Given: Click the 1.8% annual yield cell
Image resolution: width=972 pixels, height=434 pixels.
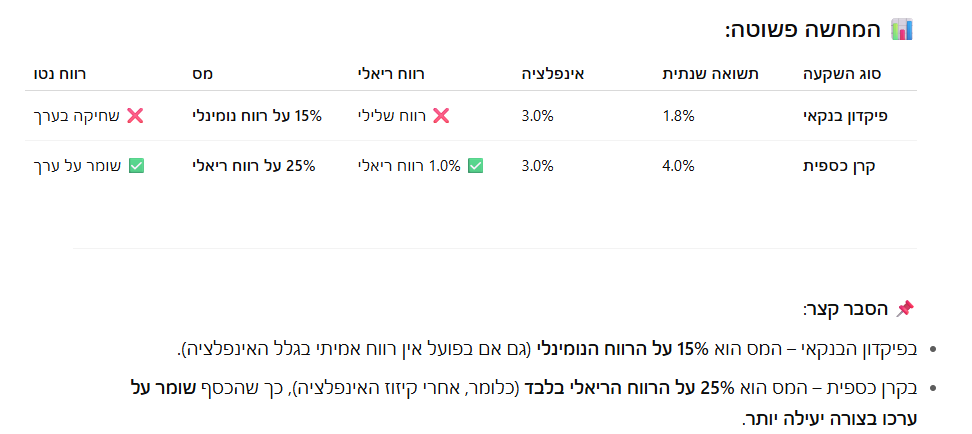Looking at the screenshot, I should 678,116.
